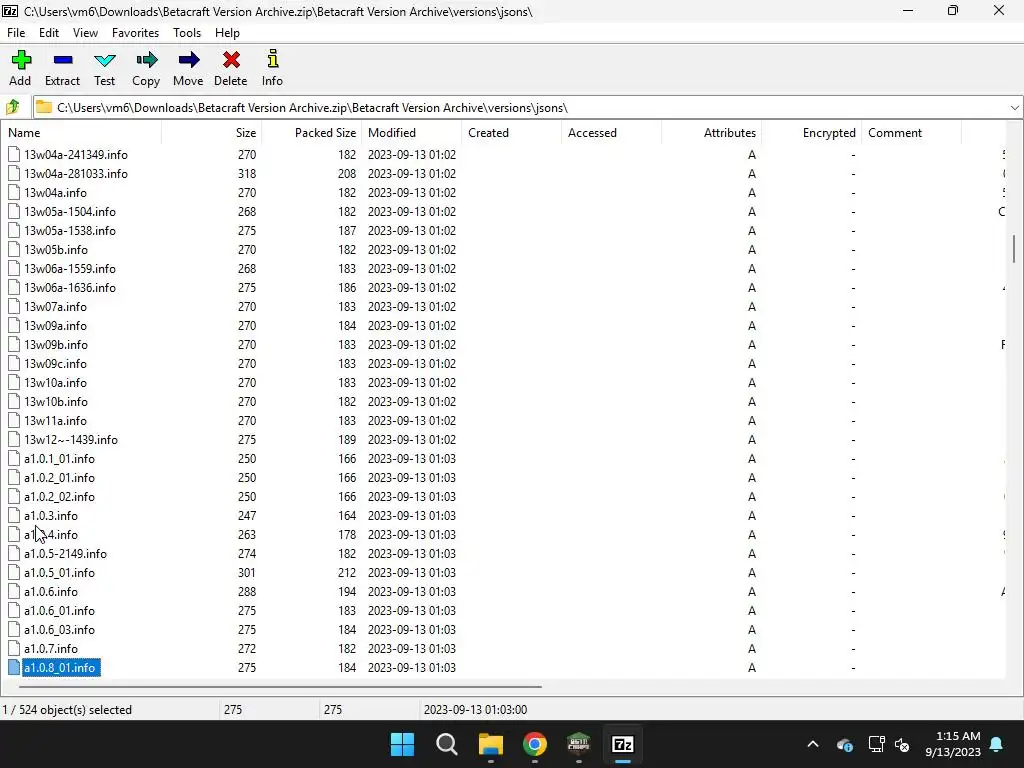Click the Comment column header

[x=911, y=133]
